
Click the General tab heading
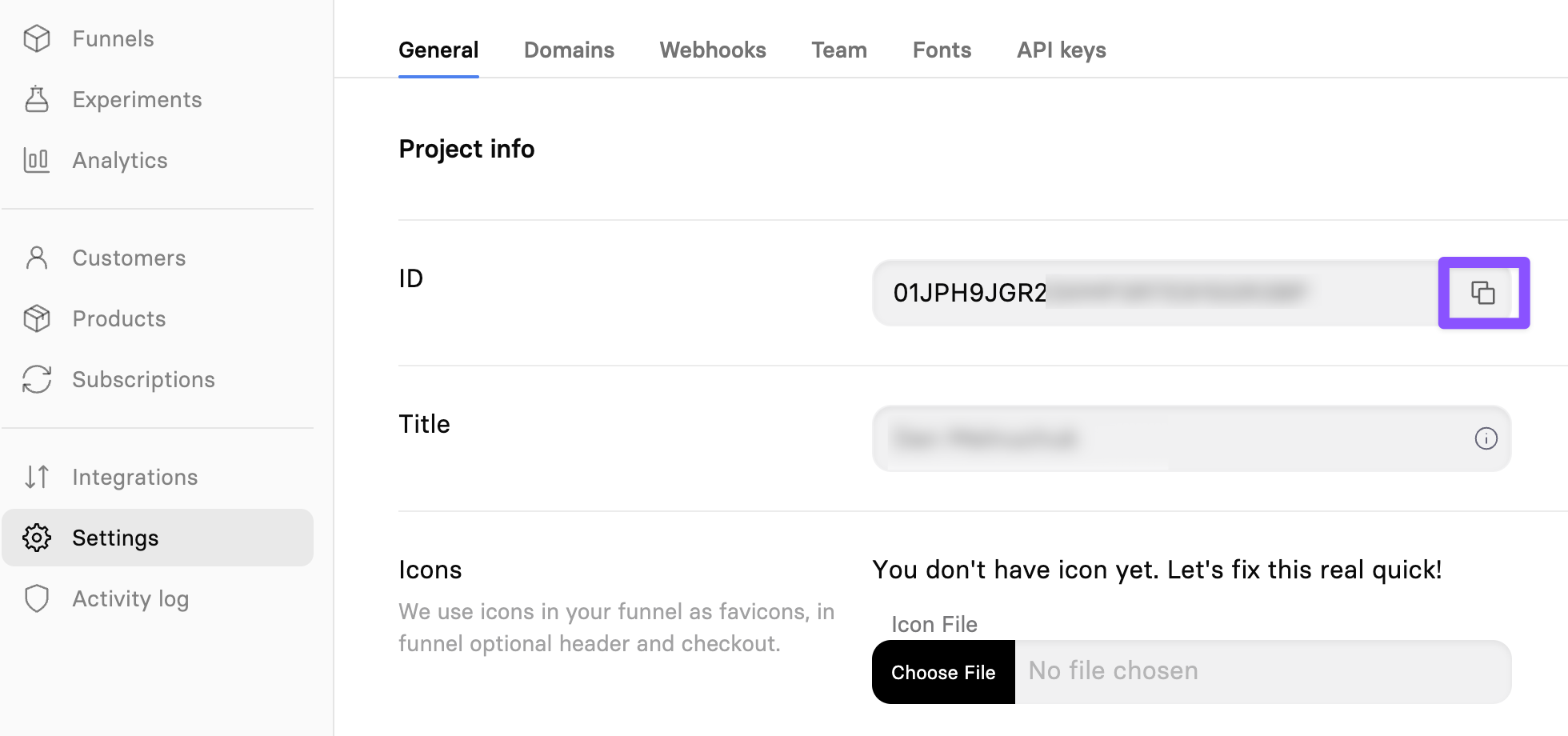pyautogui.click(x=438, y=50)
